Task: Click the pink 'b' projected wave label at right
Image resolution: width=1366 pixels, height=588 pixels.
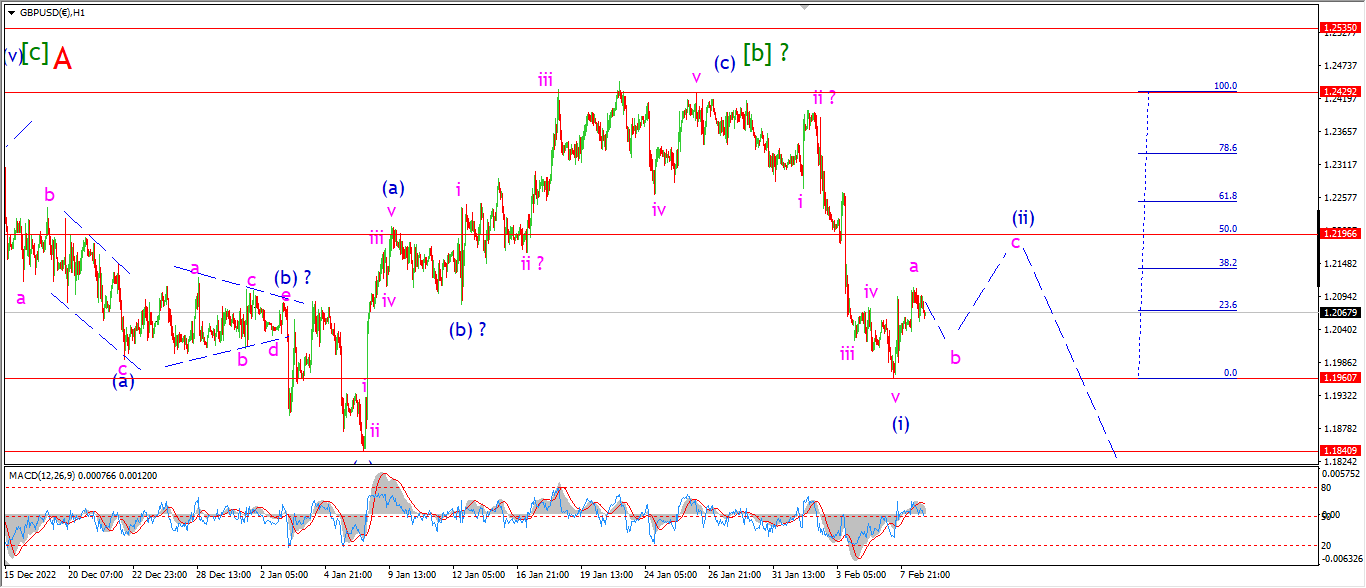Action: coord(955,357)
